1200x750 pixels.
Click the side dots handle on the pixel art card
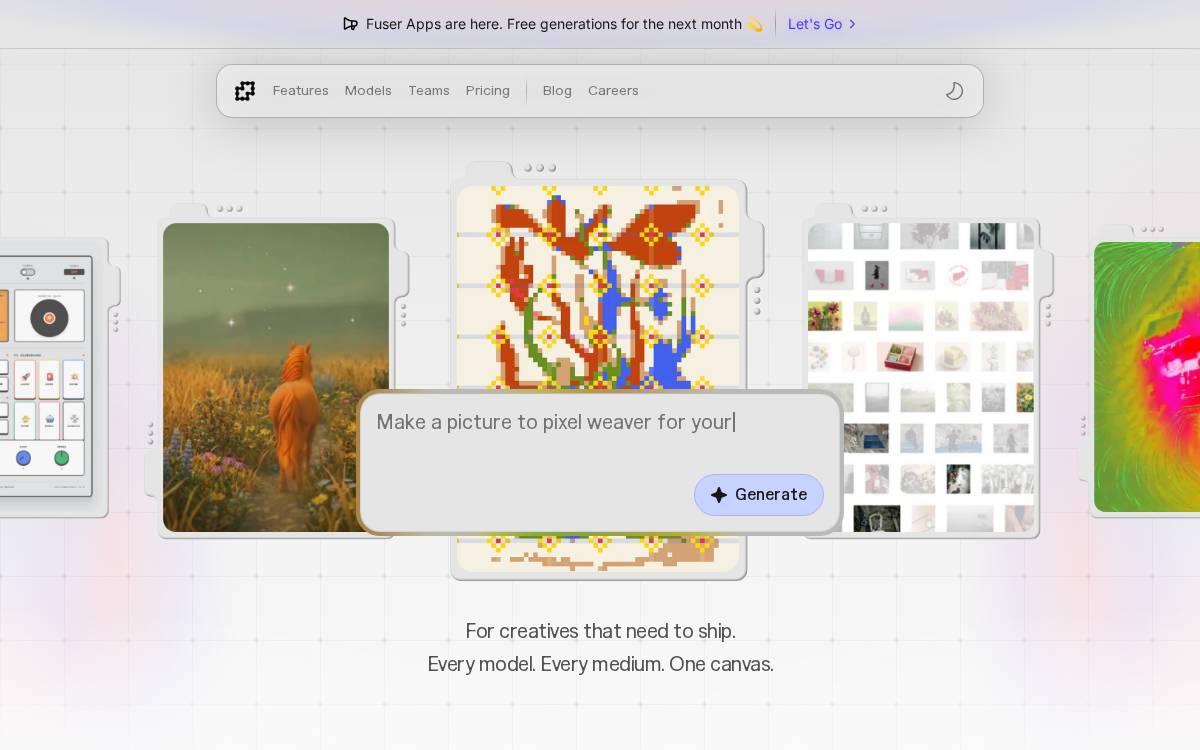[x=757, y=301]
